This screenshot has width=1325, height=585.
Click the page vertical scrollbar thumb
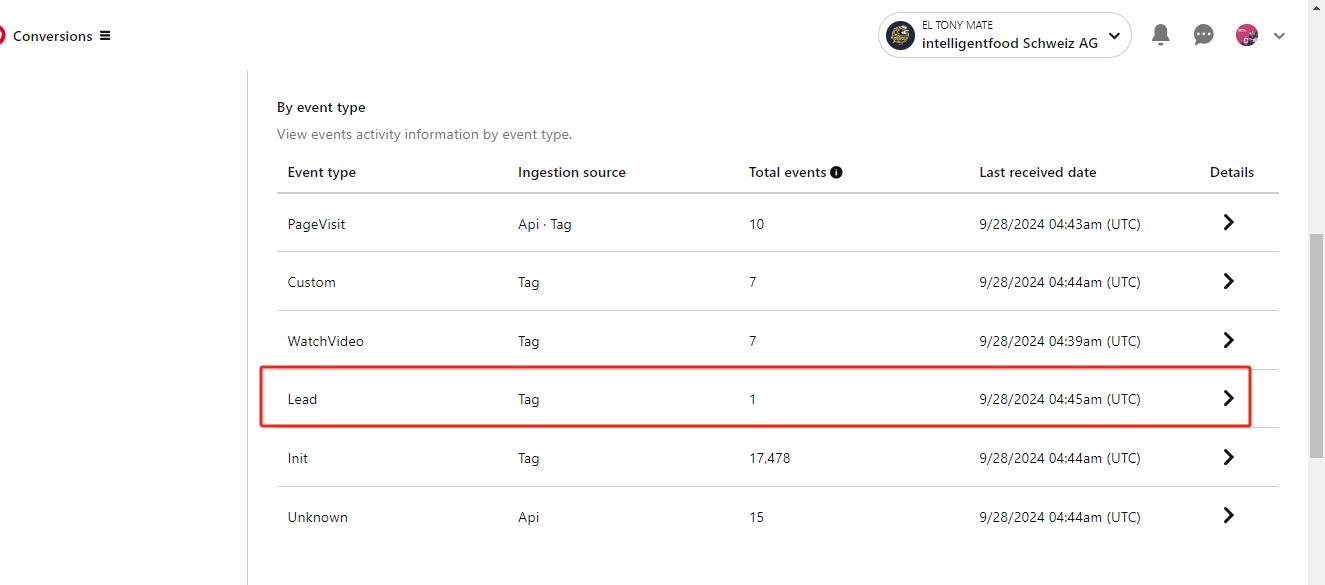tap(1317, 345)
